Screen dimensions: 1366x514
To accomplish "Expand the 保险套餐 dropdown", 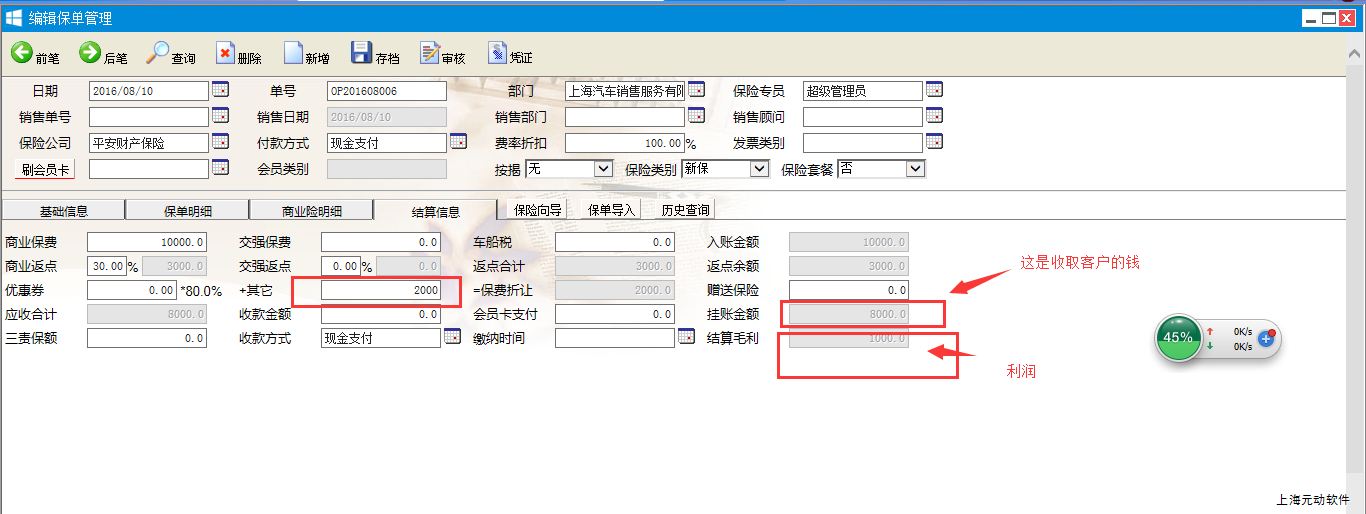I will coord(915,169).
